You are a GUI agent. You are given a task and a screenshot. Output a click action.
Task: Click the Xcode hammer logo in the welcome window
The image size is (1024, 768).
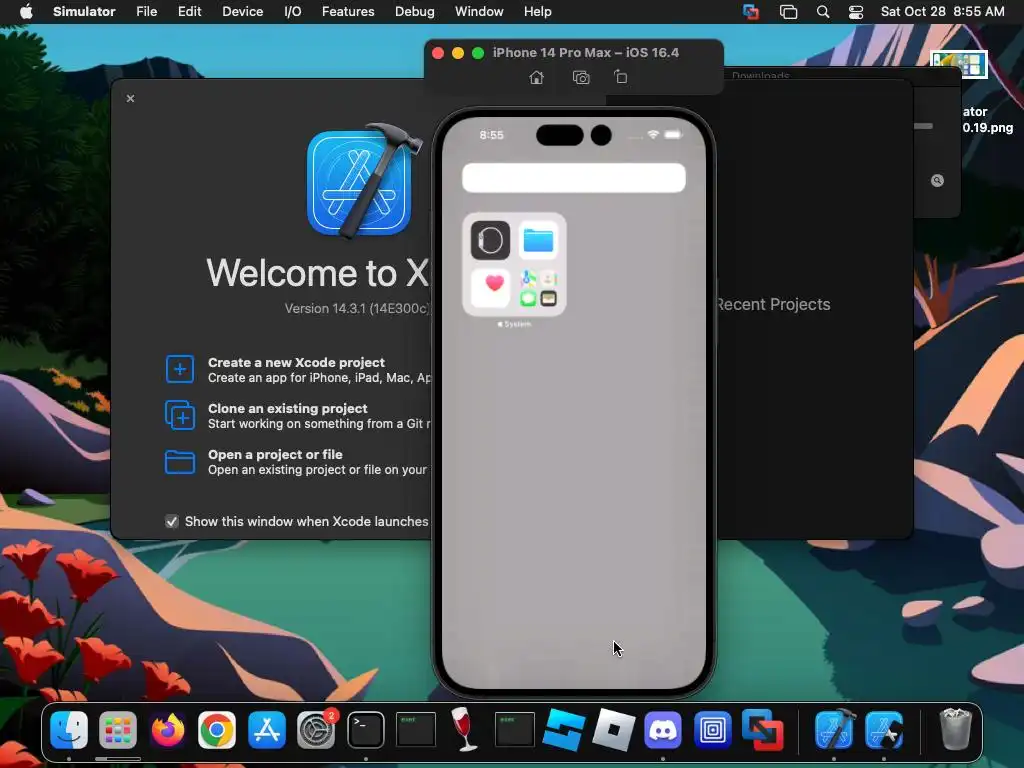[363, 182]
